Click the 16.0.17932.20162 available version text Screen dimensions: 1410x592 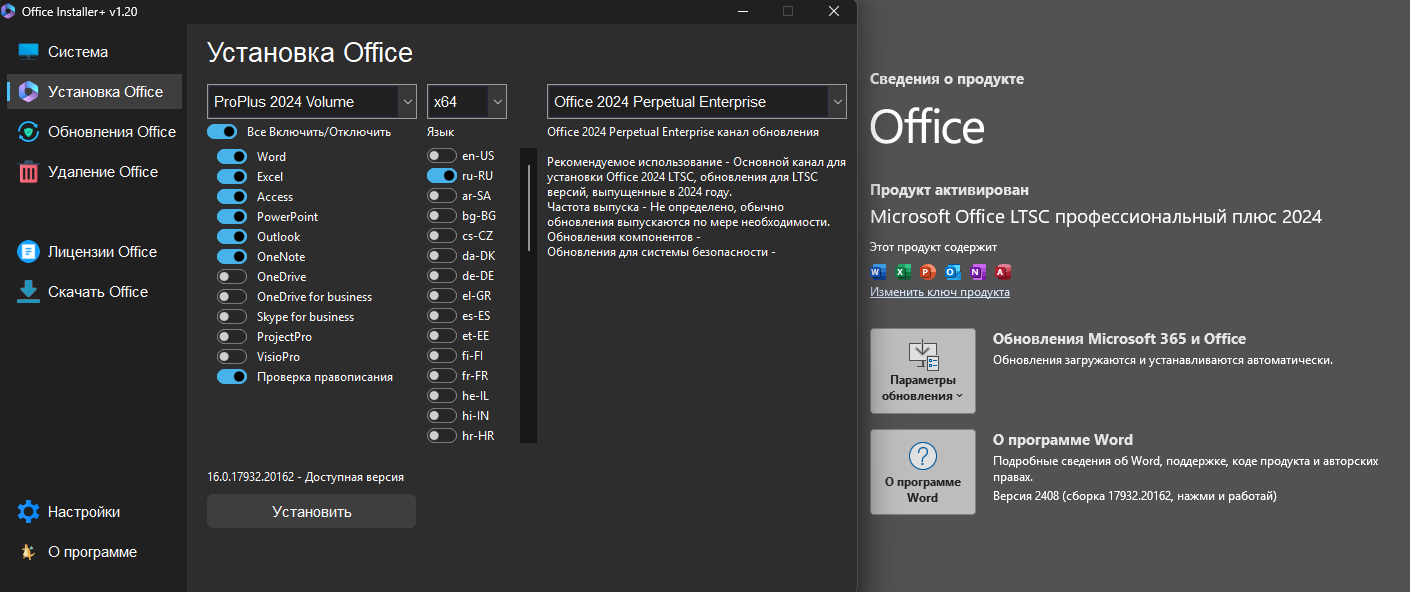click(x=305, y=477)
